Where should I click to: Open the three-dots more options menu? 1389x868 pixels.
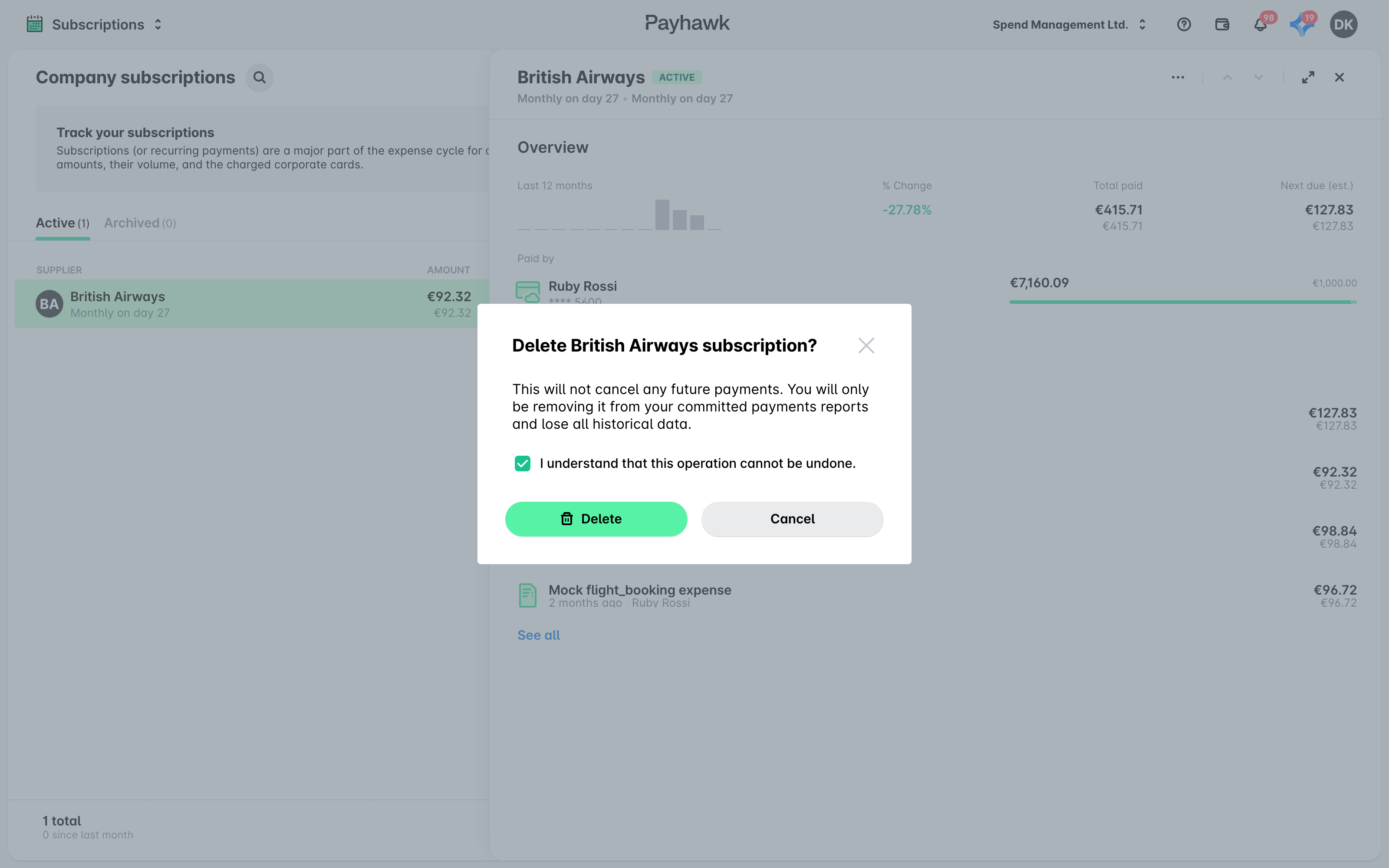click(x=1178, y=78)
